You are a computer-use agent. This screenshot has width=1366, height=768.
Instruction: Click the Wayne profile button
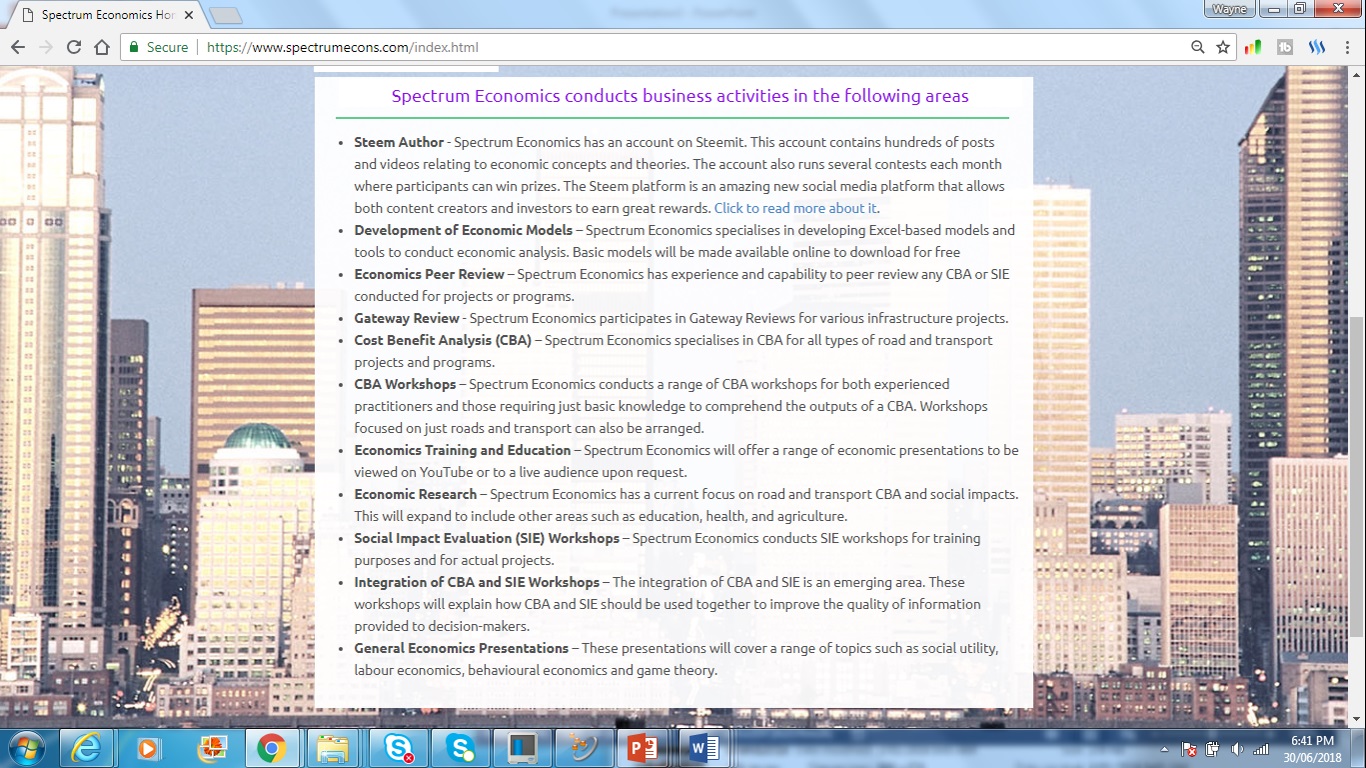click(x=1229, y=9)
